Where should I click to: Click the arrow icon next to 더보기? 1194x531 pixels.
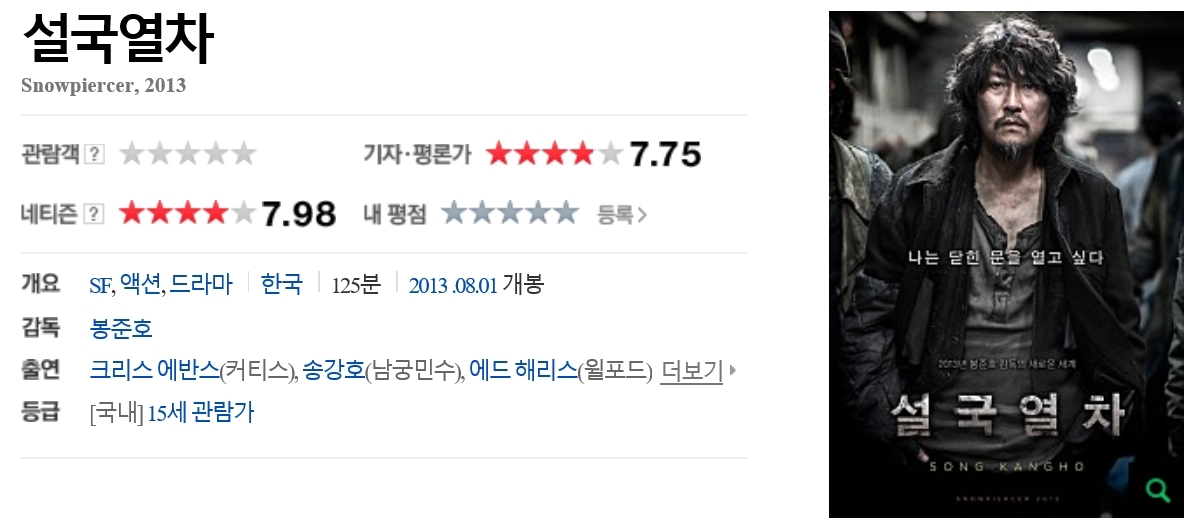733,371
